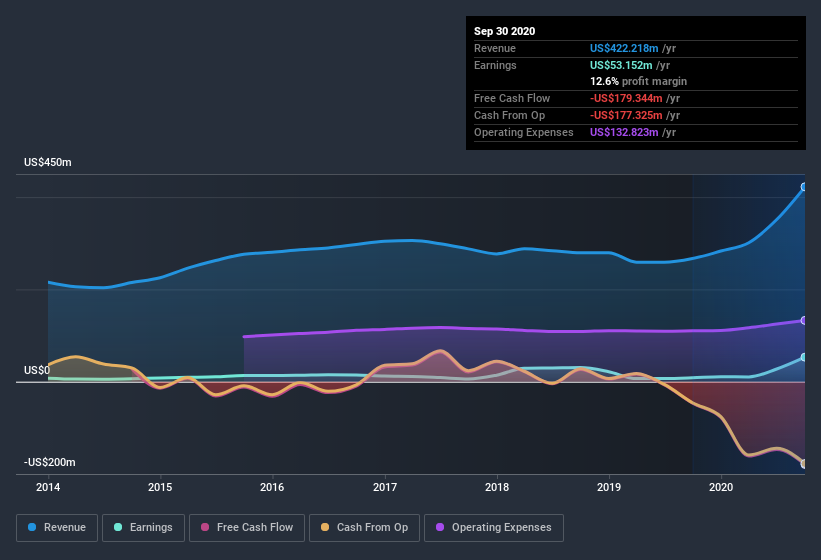Click the blue Revenue endpoint marker
Image resolution: width=821 pixels, height=560 pixels.
coord(804,187)
